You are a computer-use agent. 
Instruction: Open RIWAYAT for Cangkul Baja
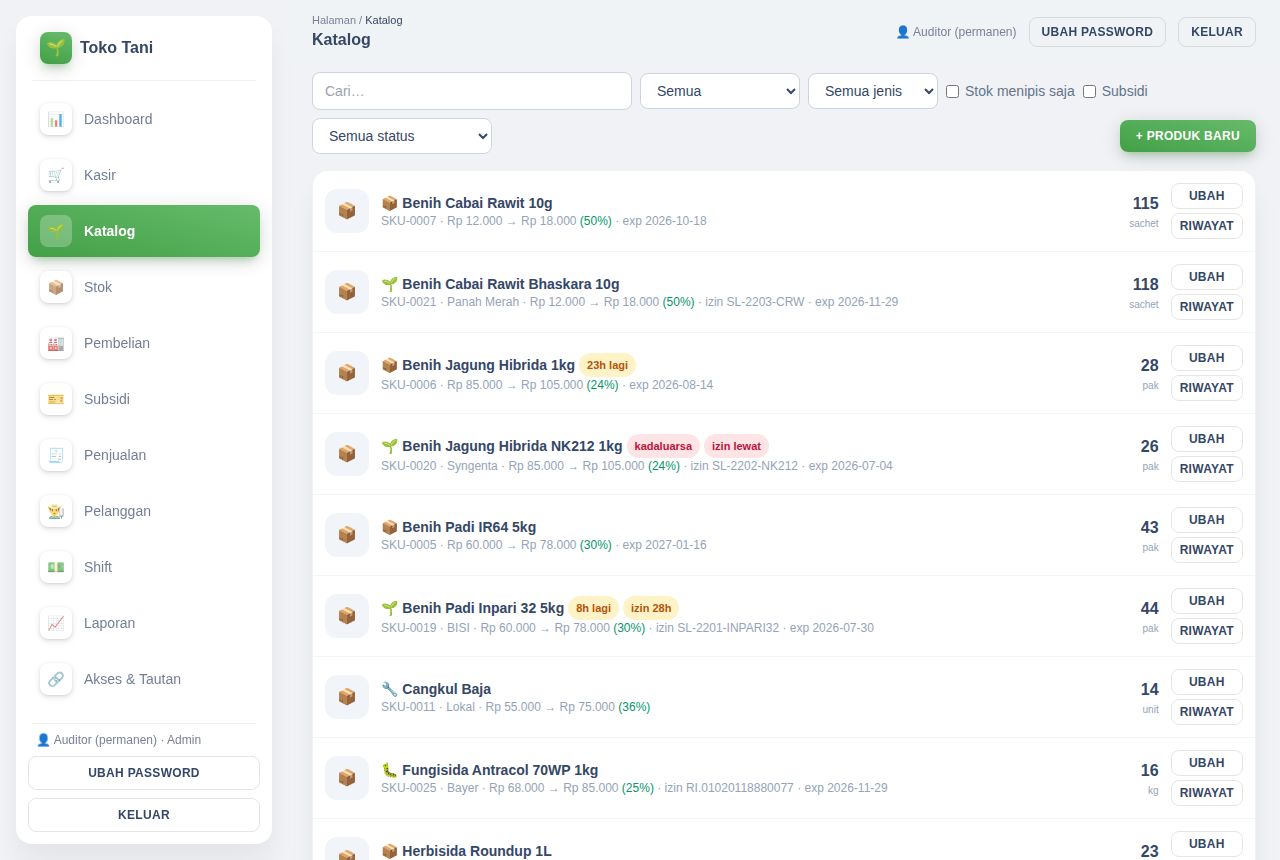click(x=1207, y=712)
